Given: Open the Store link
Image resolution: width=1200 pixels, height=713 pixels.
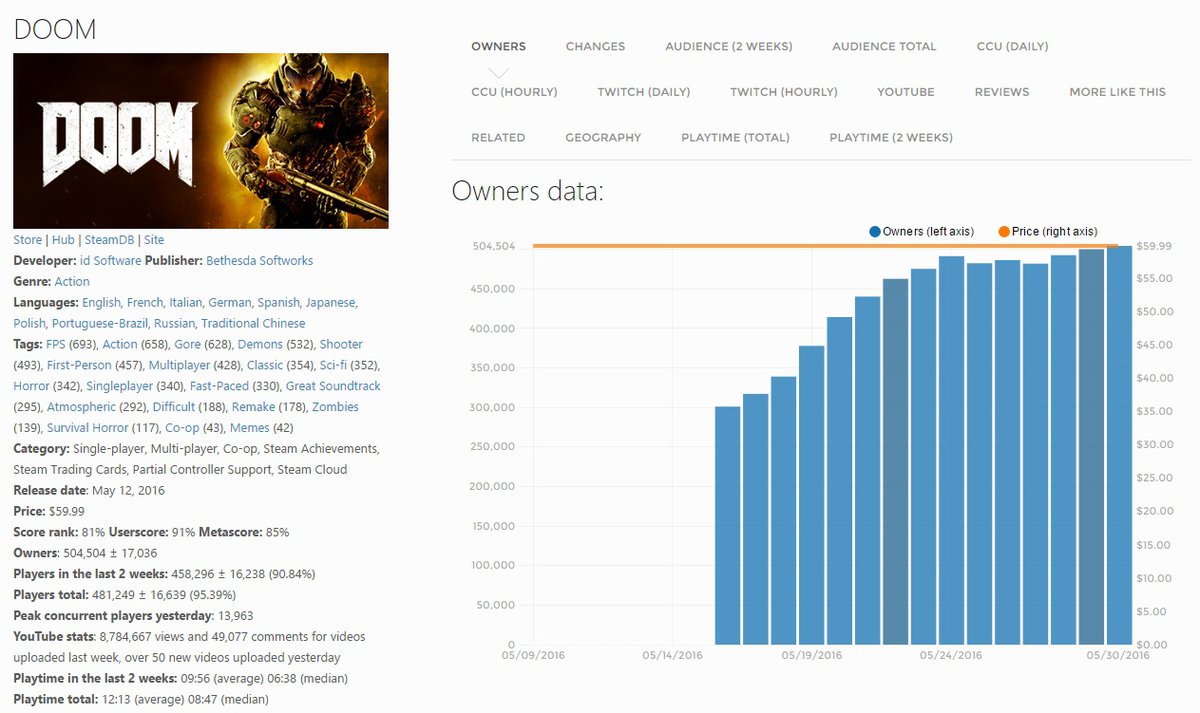Looking at the screenshot, I should (27, 240).
